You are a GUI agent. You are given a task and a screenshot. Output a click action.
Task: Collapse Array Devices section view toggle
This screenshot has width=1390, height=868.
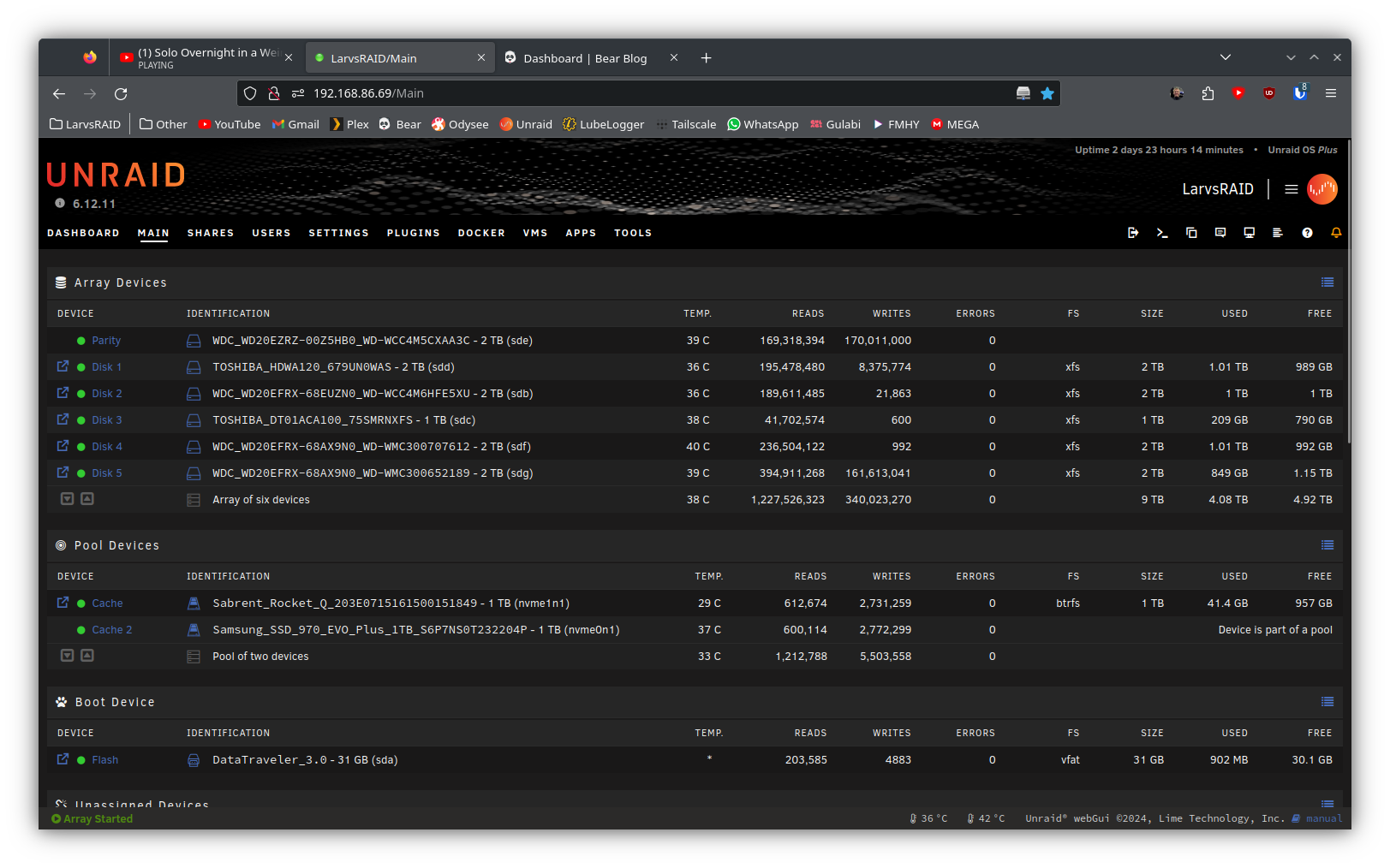(1327, 282)
